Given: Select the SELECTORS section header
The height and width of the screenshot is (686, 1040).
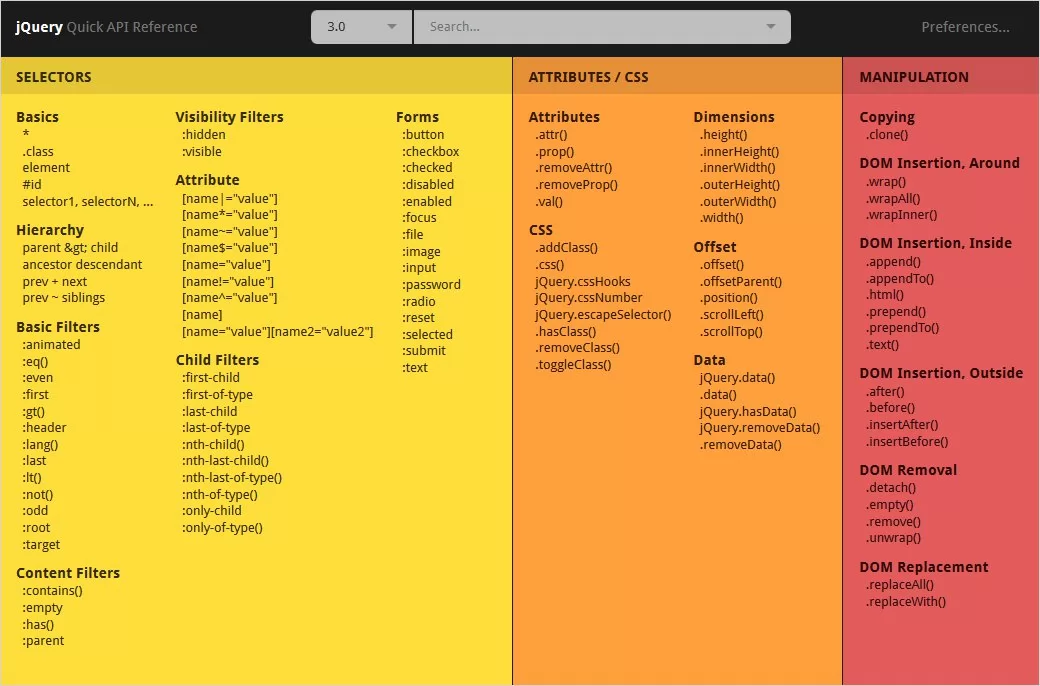Looking at the screenshot, I should pyautogui.click(x=54, y=77).
